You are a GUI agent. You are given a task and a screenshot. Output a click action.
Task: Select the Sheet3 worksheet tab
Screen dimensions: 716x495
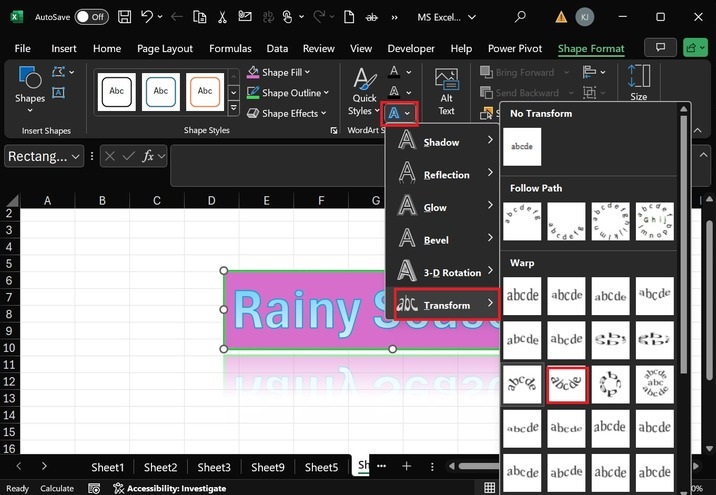point(213,467)
